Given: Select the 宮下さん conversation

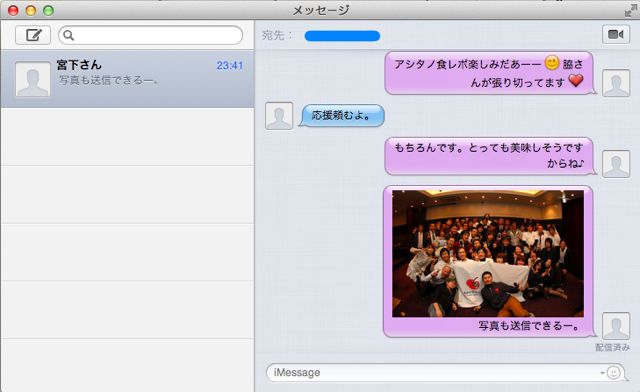Looking at the screenshot, I should pyautogui.click(x=127, y=79).
